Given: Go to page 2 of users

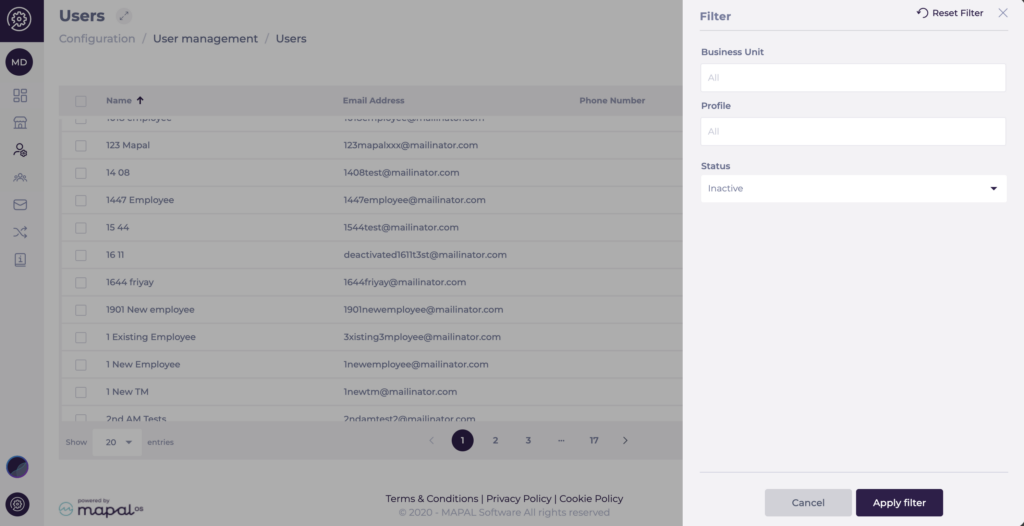Looking at the screenshot, I should tap(495, 440).
